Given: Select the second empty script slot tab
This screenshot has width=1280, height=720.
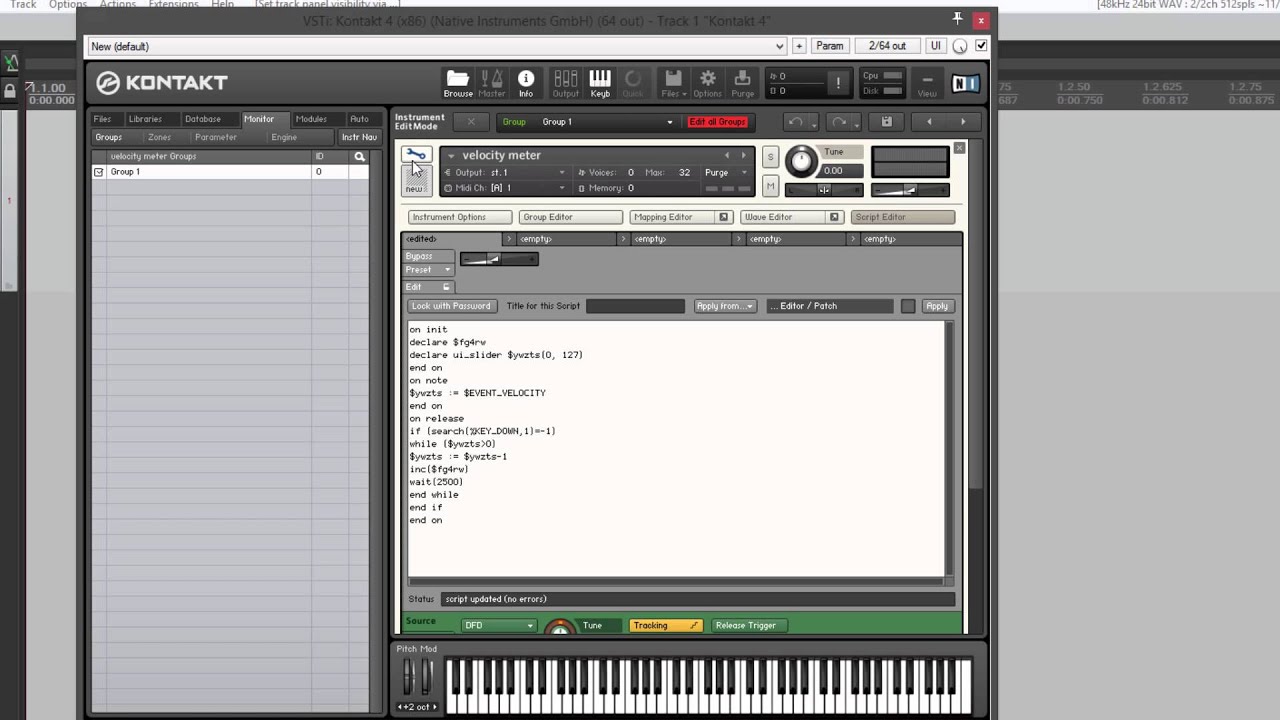Looking at the screenshot, I should point(680,239).
